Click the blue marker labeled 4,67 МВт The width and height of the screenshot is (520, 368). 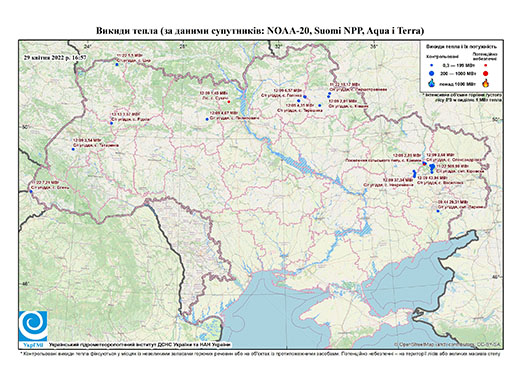tap(207, 119)
